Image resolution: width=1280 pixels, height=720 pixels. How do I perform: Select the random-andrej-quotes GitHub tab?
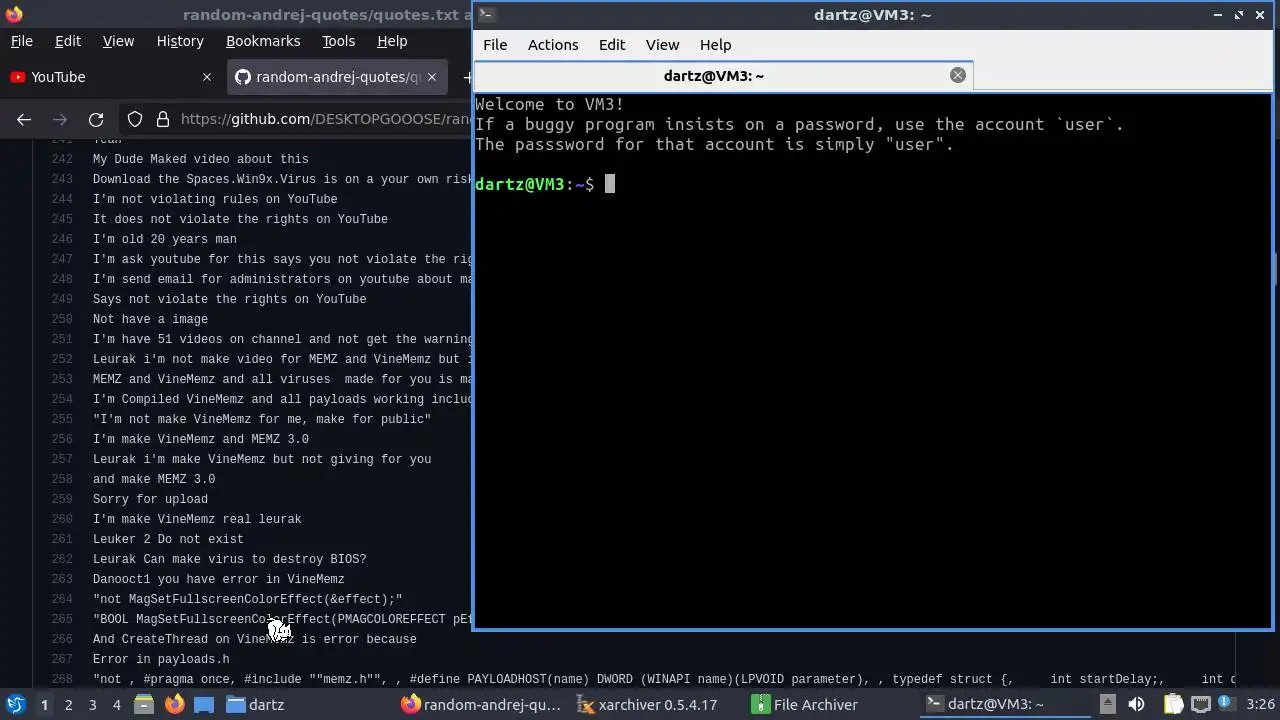[336, 77]
